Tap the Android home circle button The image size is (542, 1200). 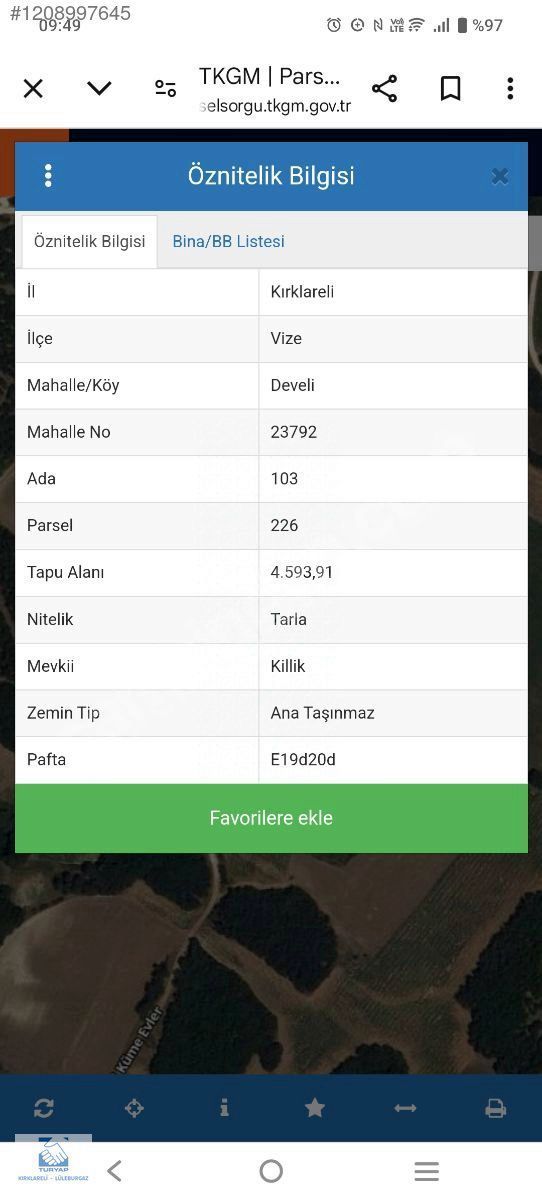[x=271, y=1171]
